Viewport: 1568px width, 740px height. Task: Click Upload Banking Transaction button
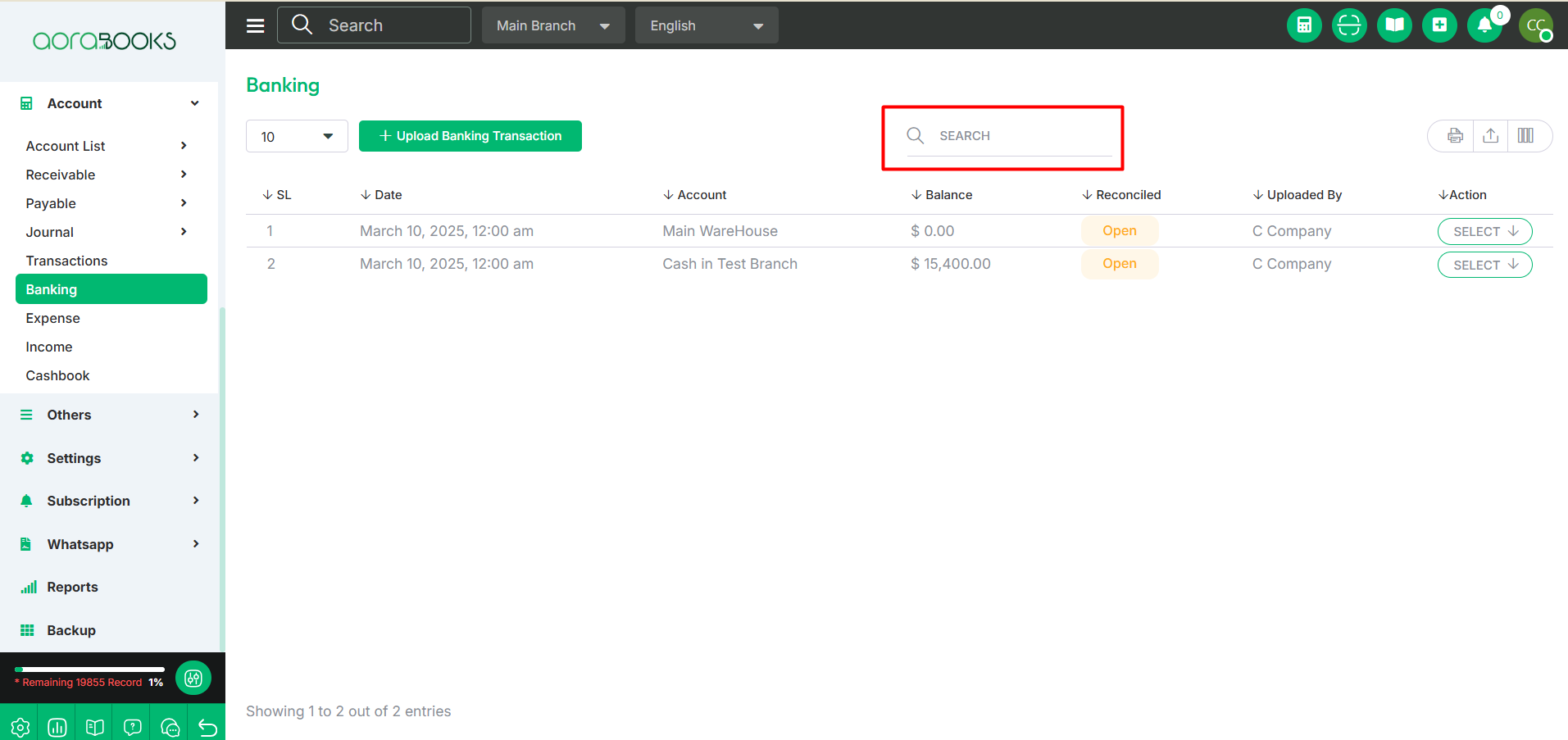pyautogui.click(x=470, y=136)
